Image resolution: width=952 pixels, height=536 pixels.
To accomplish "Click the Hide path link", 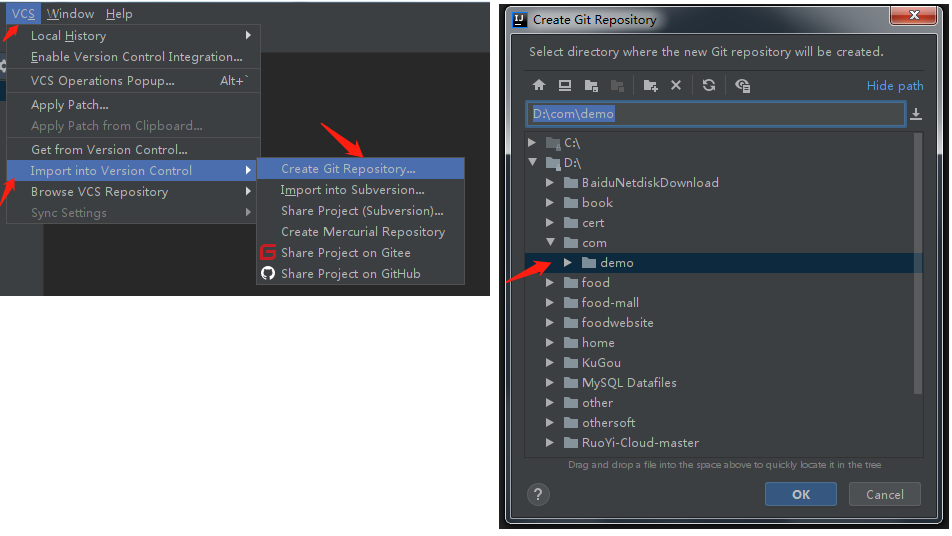I will tap(895, 86).
